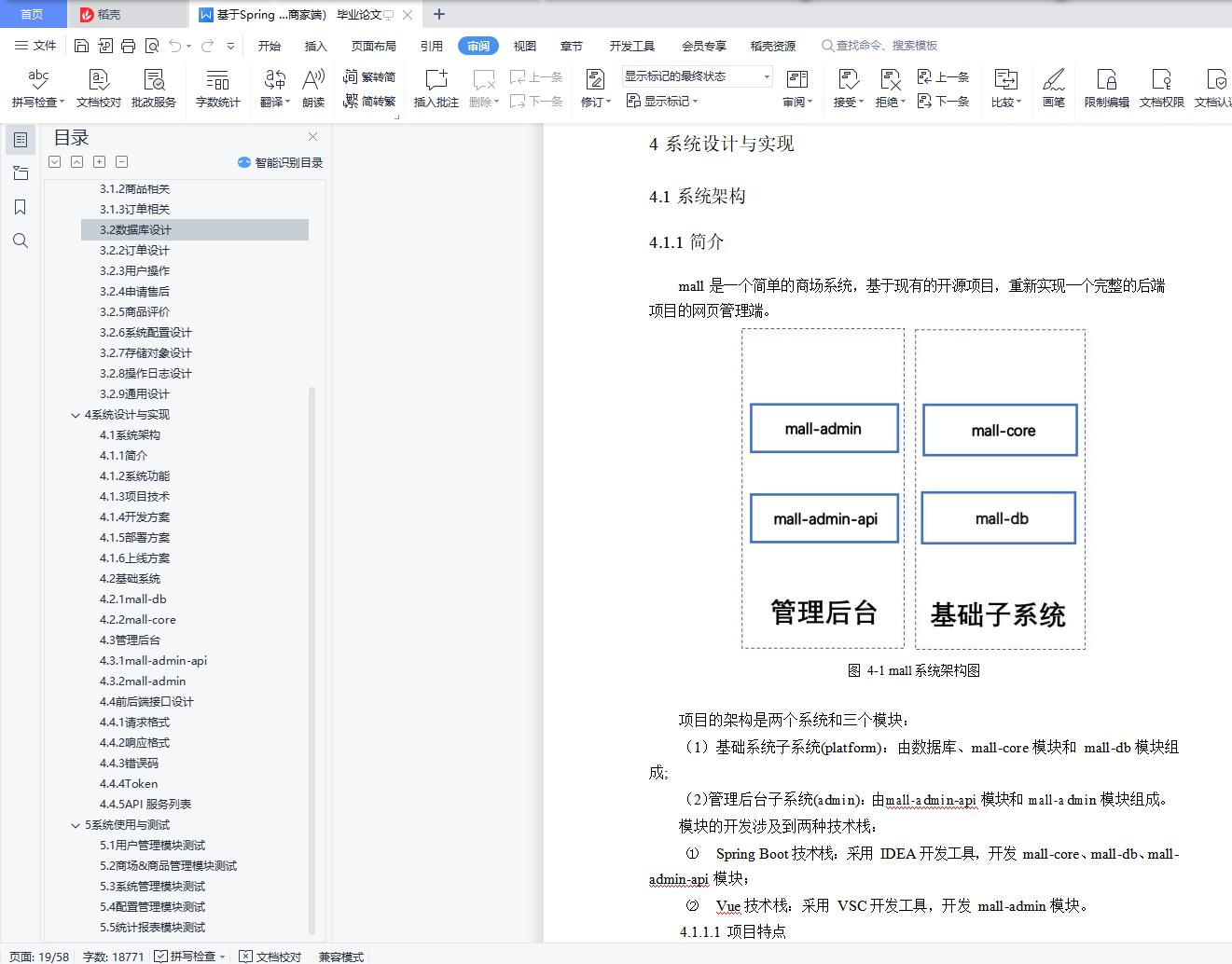
Task: Jump to 4.2.1mall-db in outline
Action: (x=133, y=599)
